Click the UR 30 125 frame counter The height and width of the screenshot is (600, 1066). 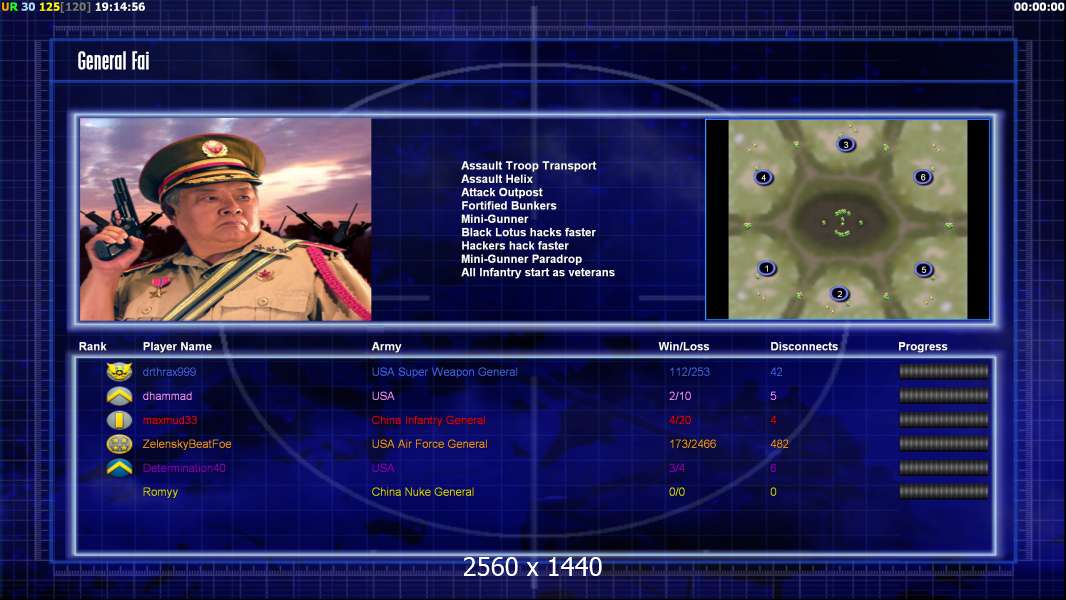(x=46, y=7)
